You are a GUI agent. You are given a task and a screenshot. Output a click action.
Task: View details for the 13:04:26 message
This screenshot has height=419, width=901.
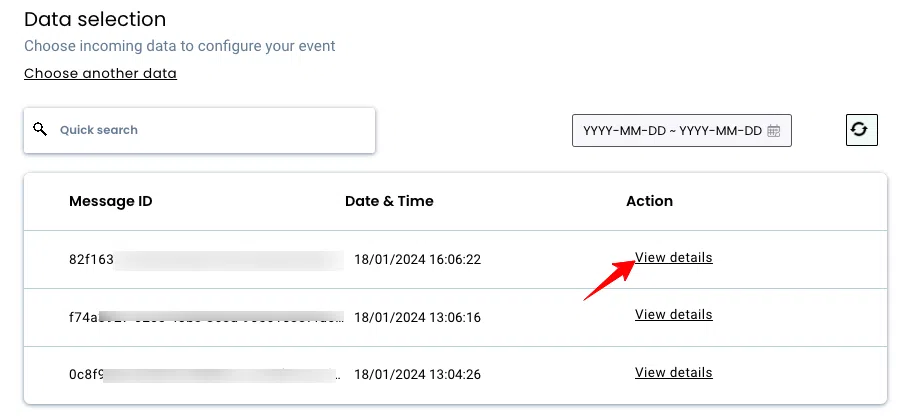[x=673, y=372]
